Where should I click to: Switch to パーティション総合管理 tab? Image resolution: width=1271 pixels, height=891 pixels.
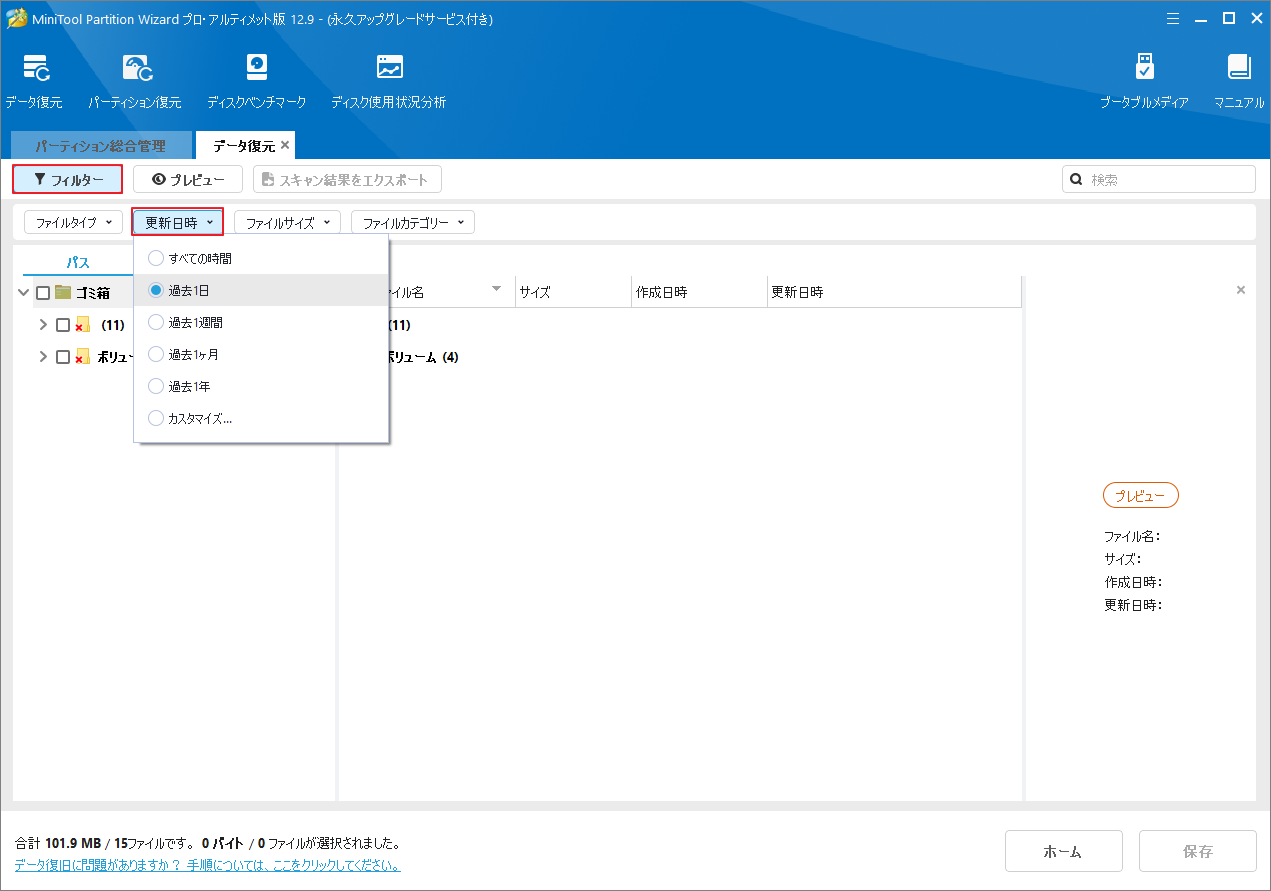pyautogui.click(x=101, y=145)
